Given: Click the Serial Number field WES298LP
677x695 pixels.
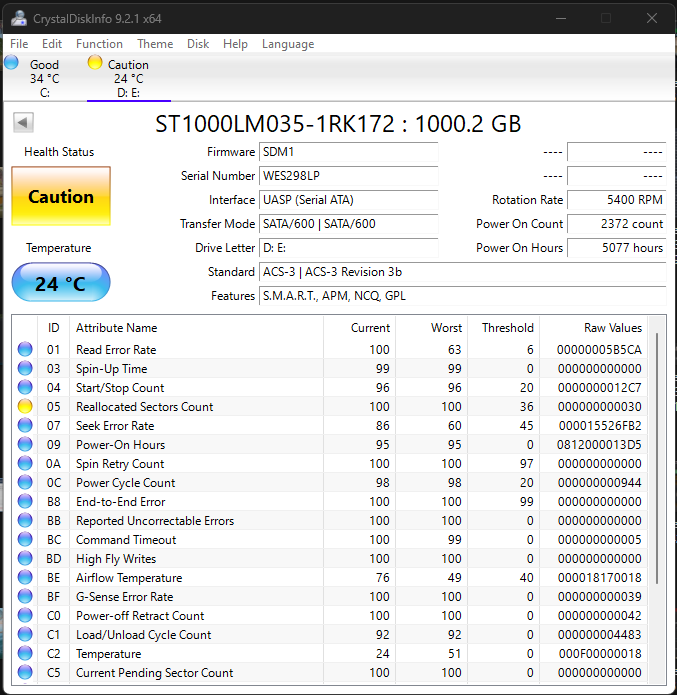Looking at the screenshot, I should 348,176.
